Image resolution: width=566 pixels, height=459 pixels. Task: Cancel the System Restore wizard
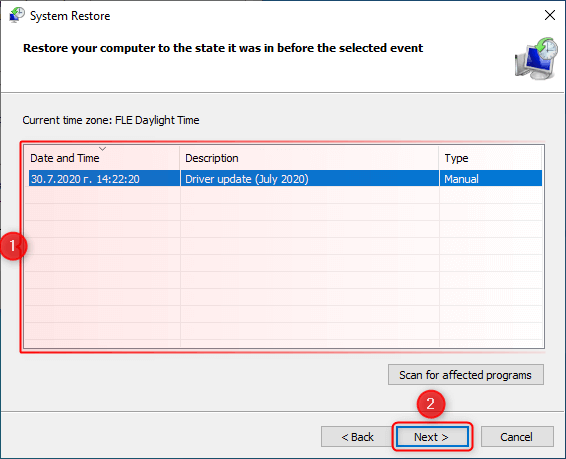pyautogui.click(x=517, y=437)
